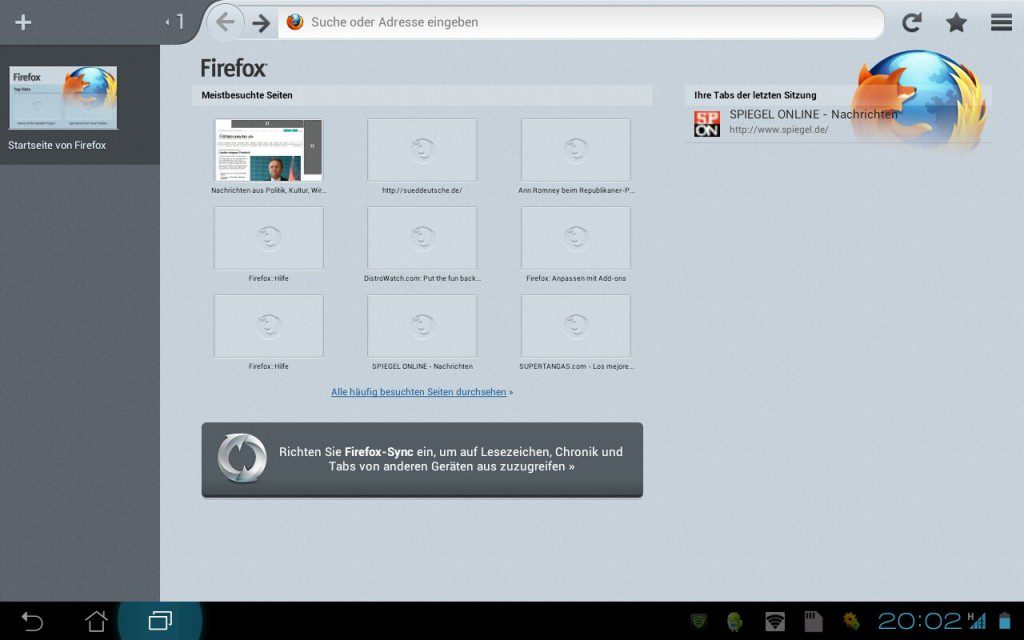Click the Firefox Sync arrows icon
The height and width of the screenshot is (640, 1024).
pyautogui.click(x=242, y=458)
